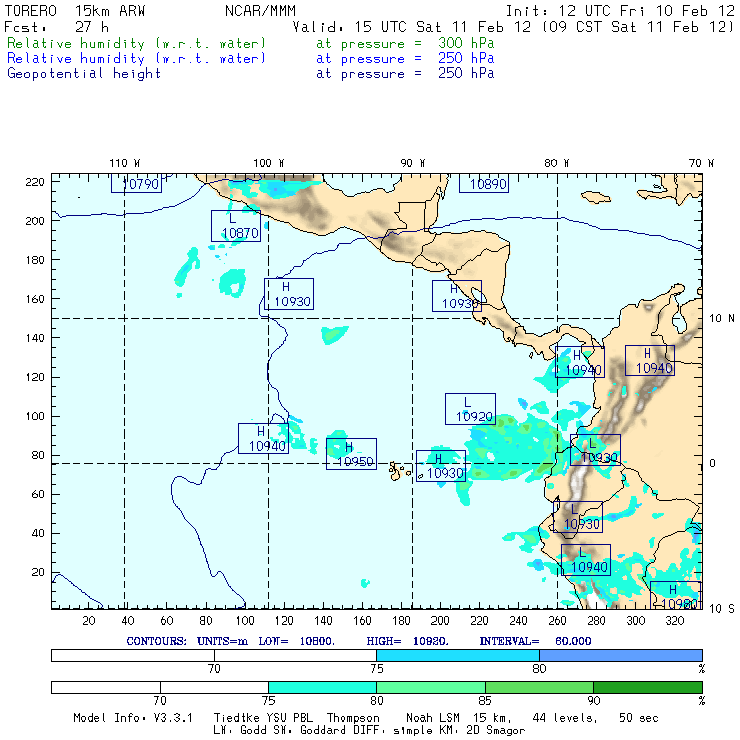Click the light green 80-85% swatch
Screen dimensions: 740x740
click(x=430, y=688)
